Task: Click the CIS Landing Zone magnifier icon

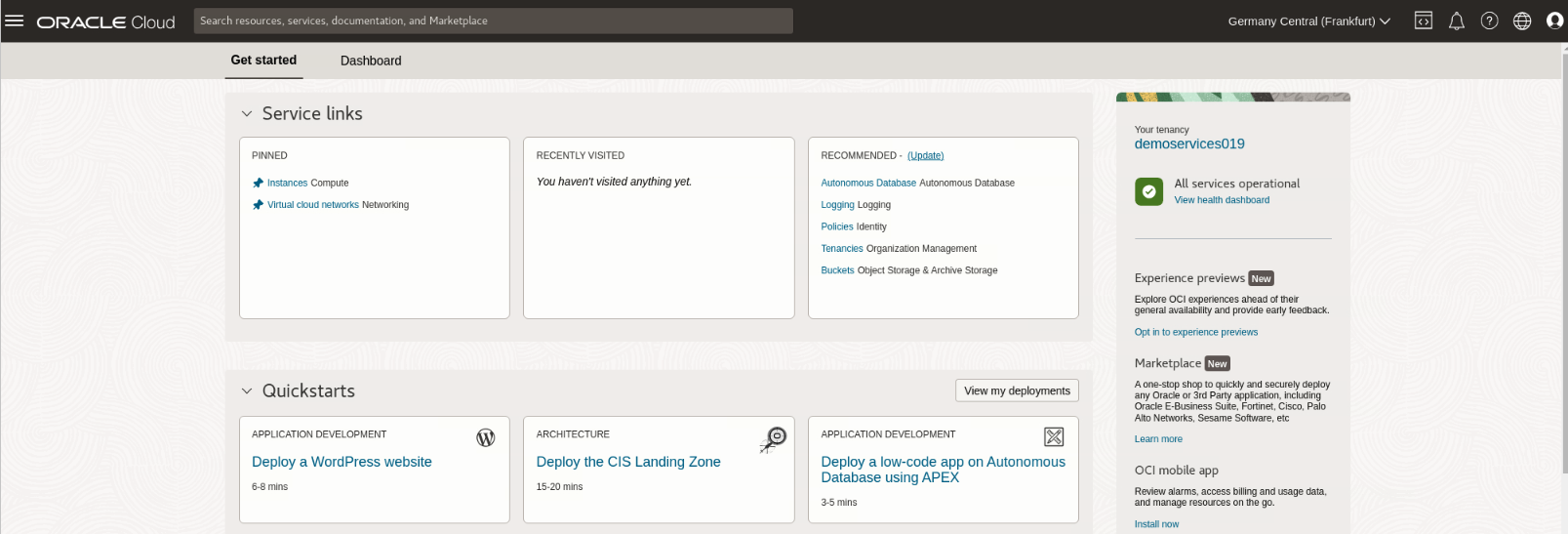Action: click(x=774, y=439)
